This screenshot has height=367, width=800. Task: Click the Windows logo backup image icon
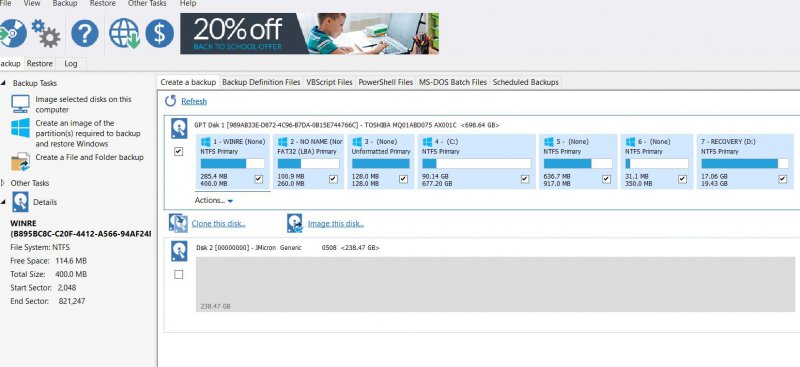click(x=20, y=128)
